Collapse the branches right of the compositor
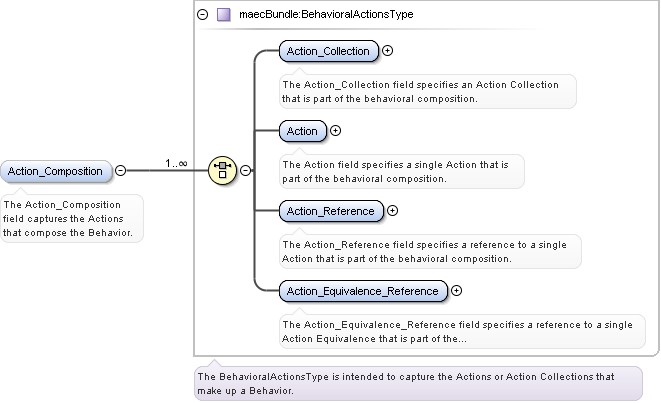Screen dimensions: 661x404 pyautogui.click(x=246, y=171)
